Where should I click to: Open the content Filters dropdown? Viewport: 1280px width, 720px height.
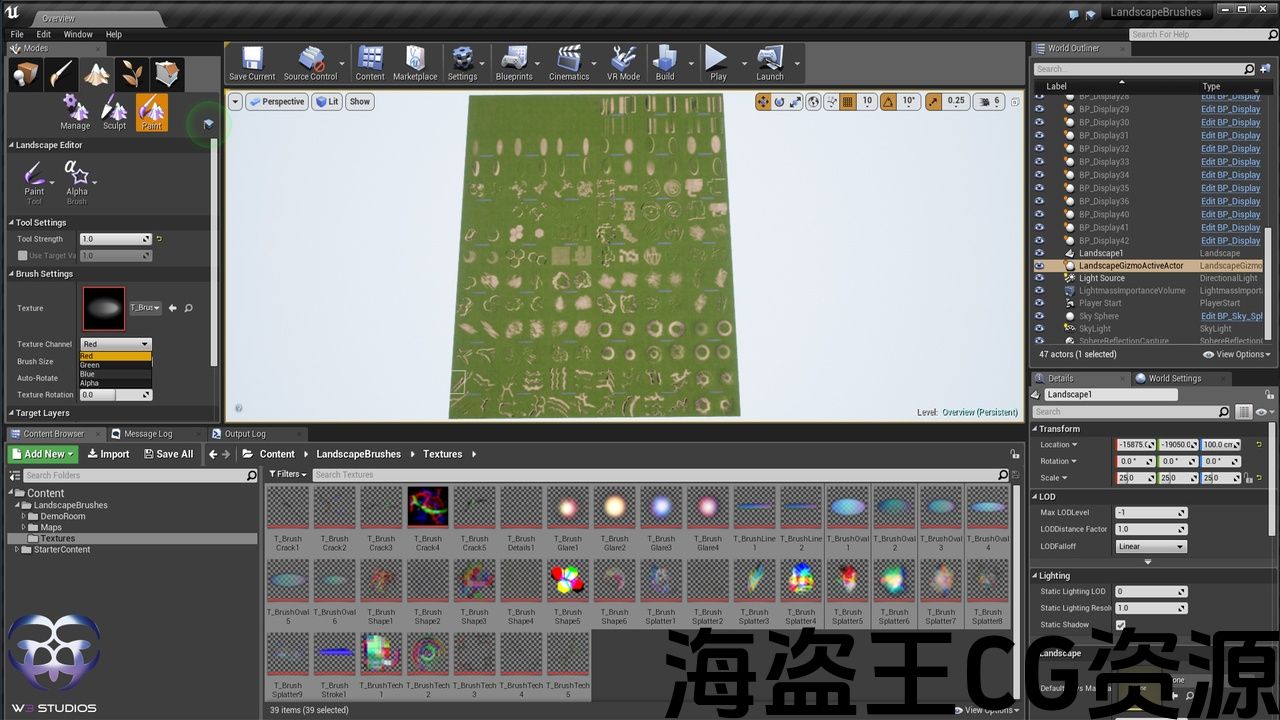tap(286, 474)
